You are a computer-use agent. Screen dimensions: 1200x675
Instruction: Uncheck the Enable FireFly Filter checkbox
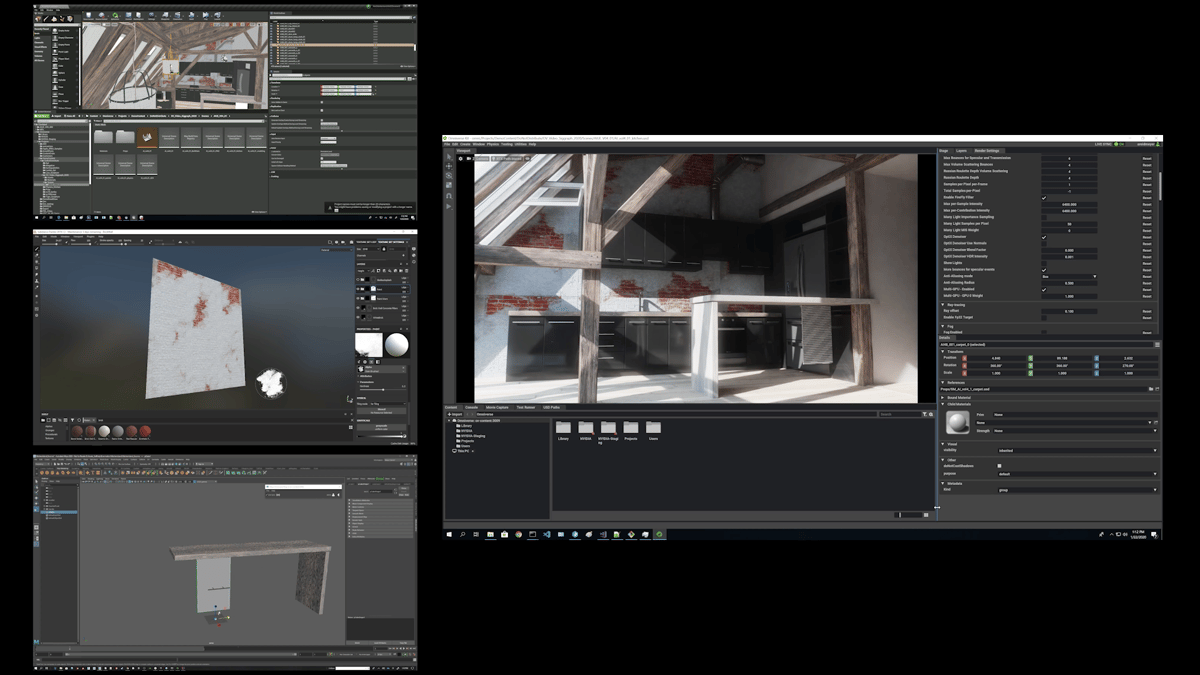(1044, 197)
